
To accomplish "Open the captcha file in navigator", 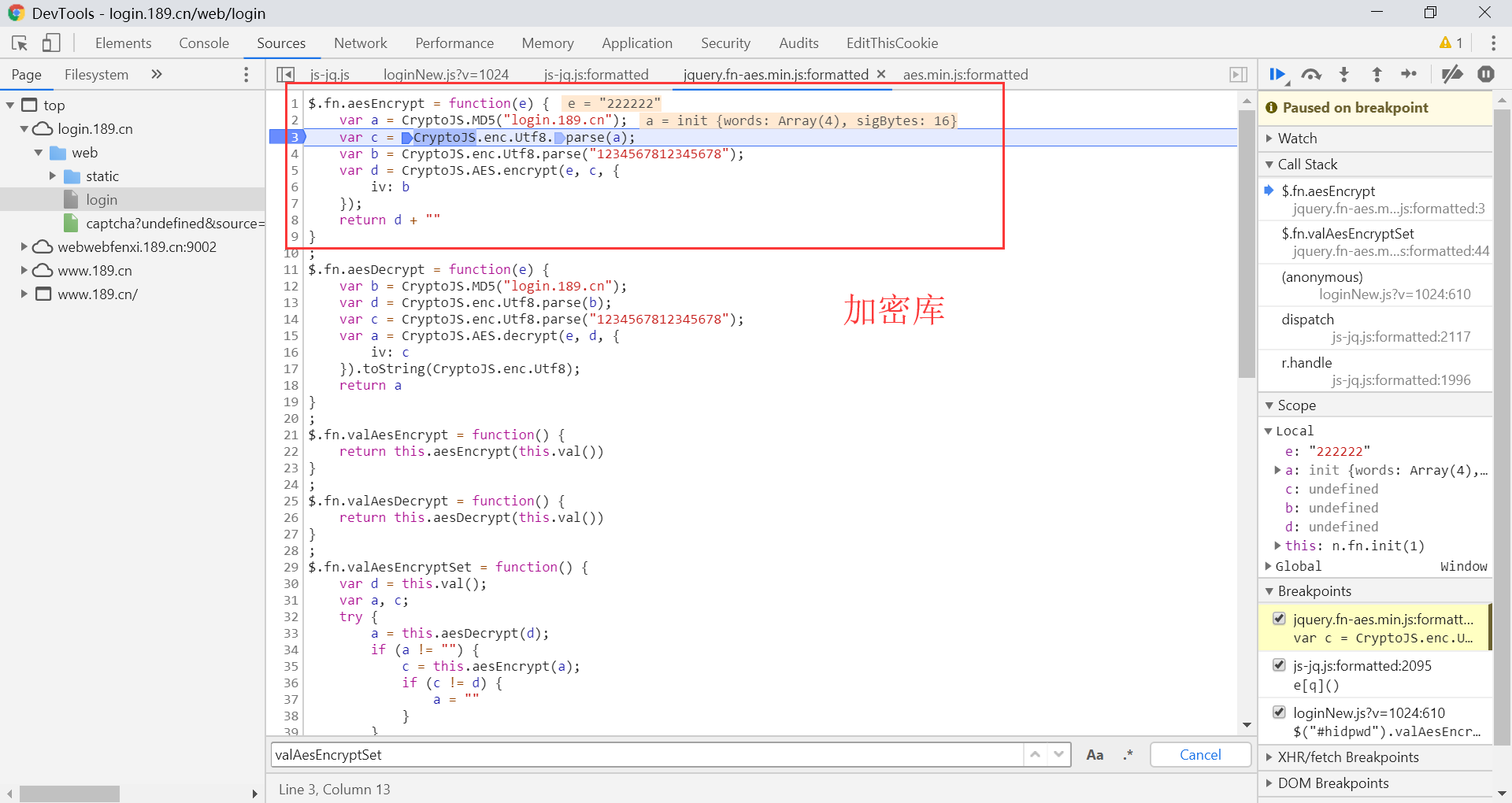I will pyautogui.click(x=163, y=224).
